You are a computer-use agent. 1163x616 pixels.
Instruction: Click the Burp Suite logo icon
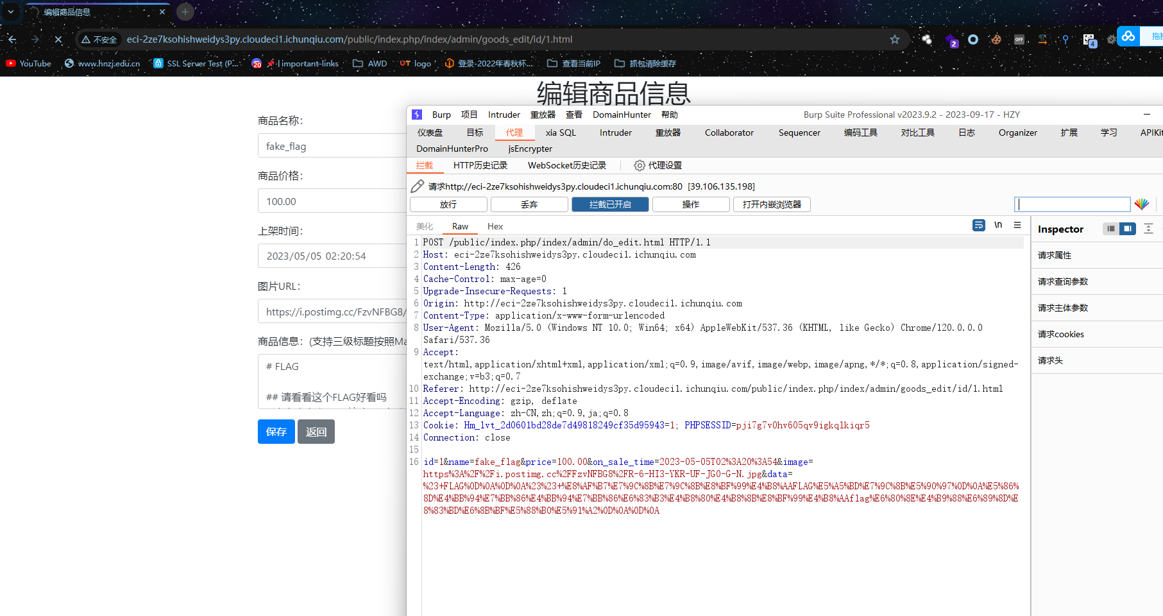pyautogui.click(x=417, y=115)
